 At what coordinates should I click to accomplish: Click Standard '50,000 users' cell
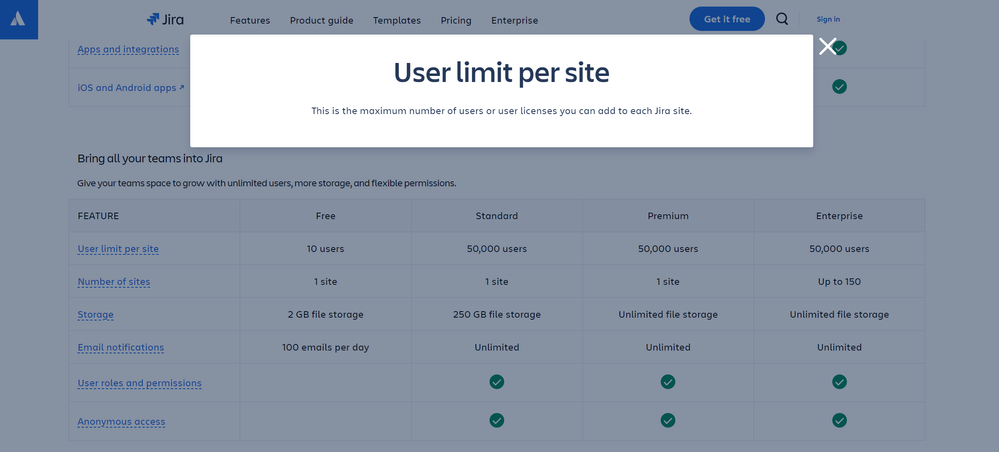click(496, 249)
